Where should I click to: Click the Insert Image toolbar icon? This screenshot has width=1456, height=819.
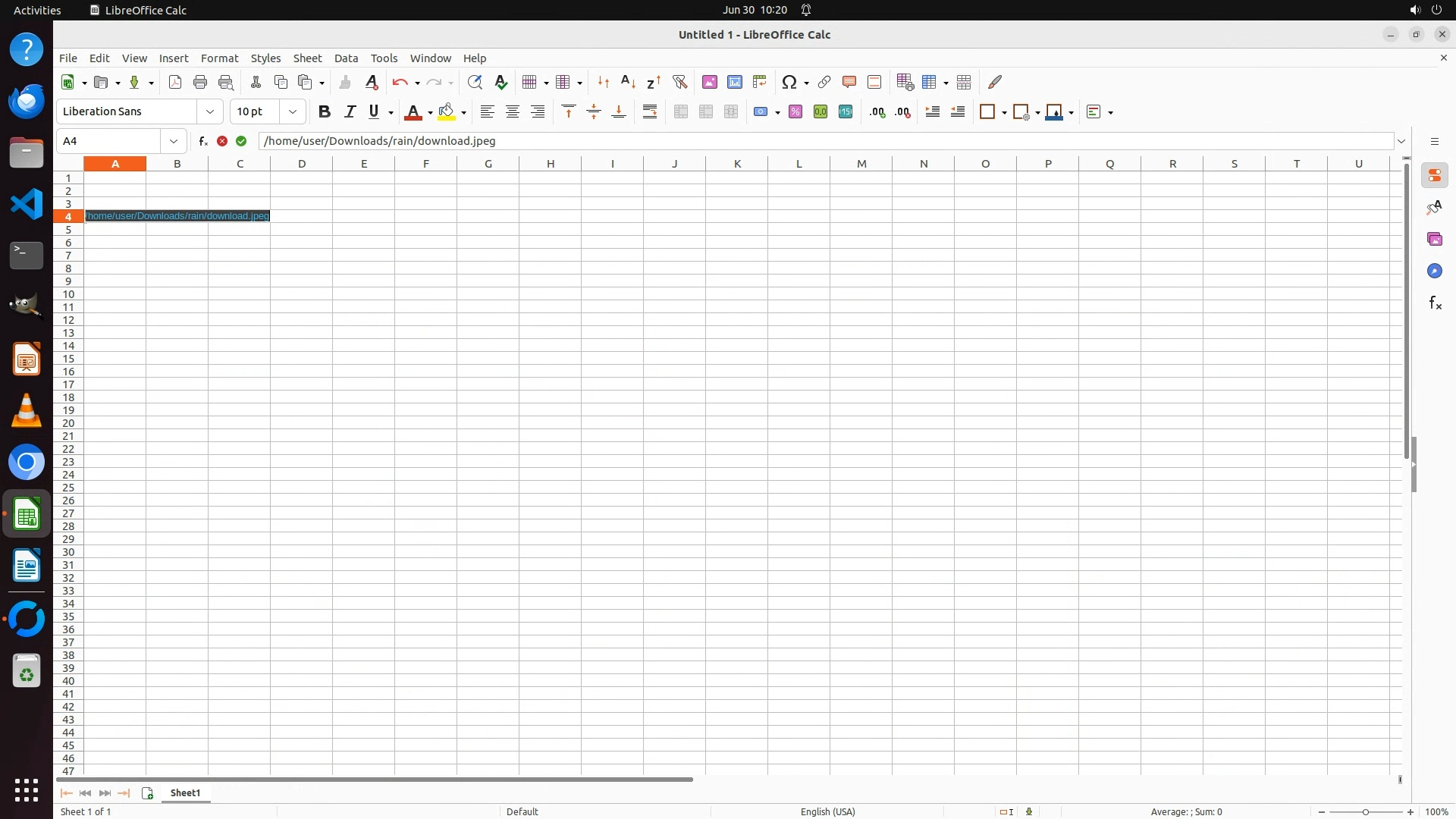tap(710, 82)
